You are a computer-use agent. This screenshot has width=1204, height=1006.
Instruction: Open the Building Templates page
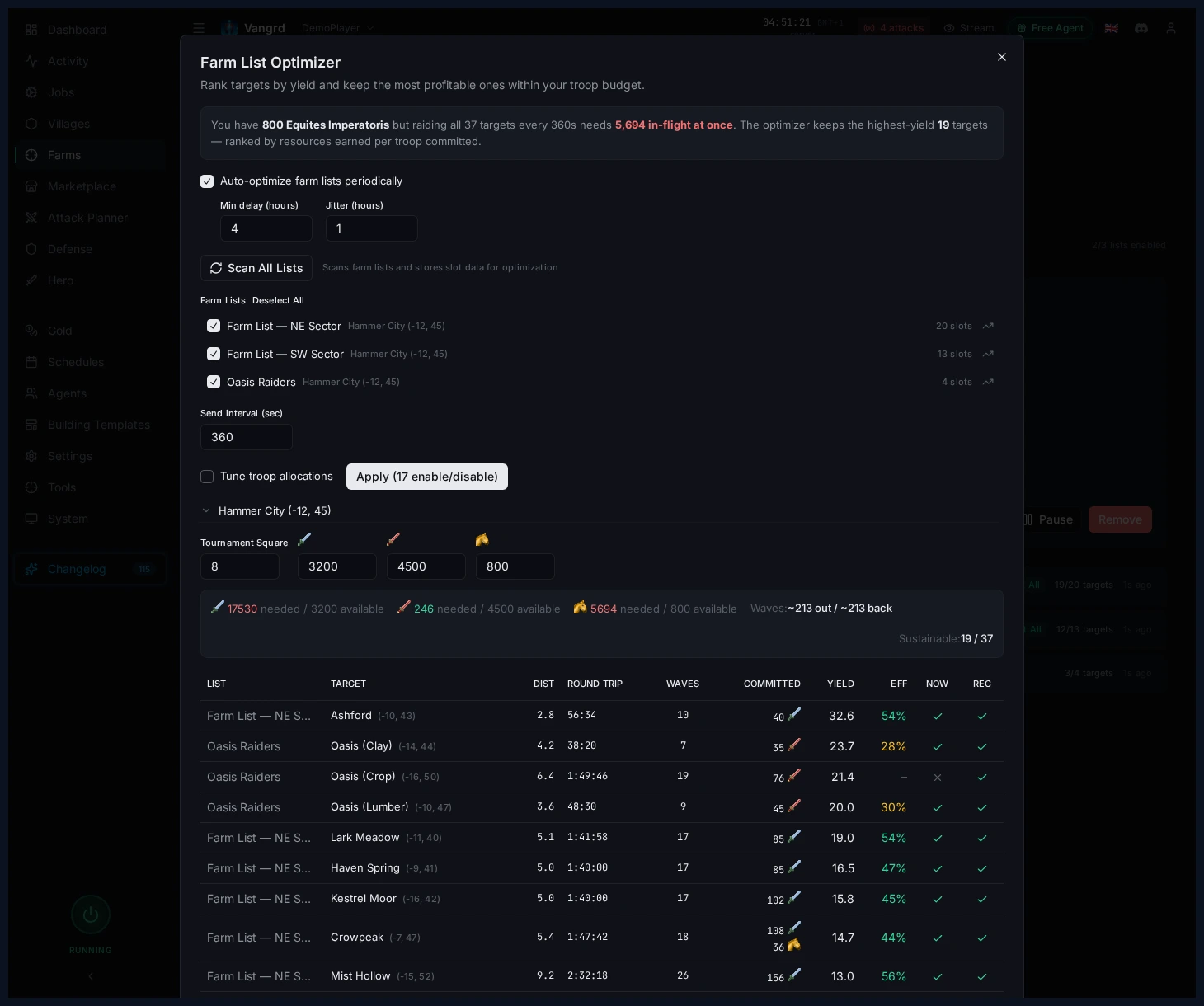pyautogui.click(x=97, y=425)
